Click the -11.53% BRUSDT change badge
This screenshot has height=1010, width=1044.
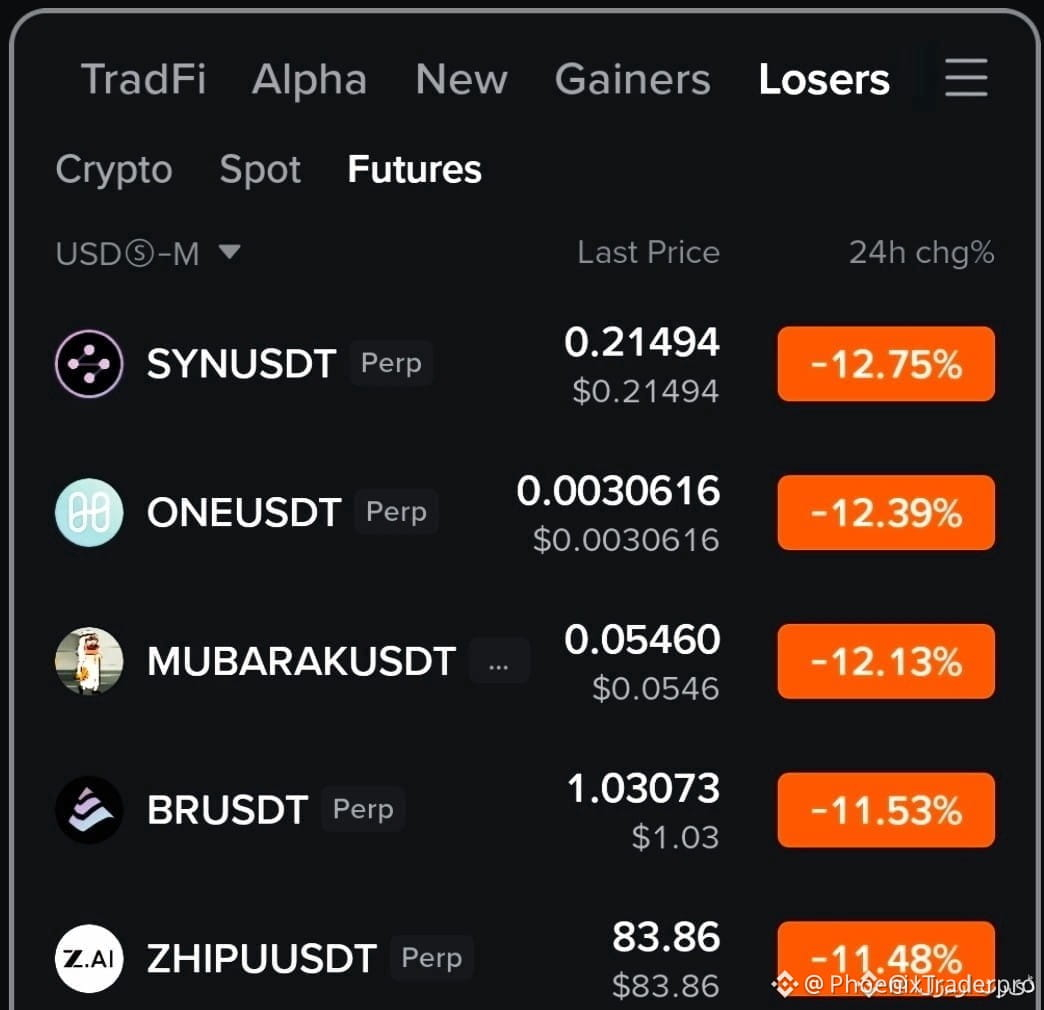tap(886, 810)
